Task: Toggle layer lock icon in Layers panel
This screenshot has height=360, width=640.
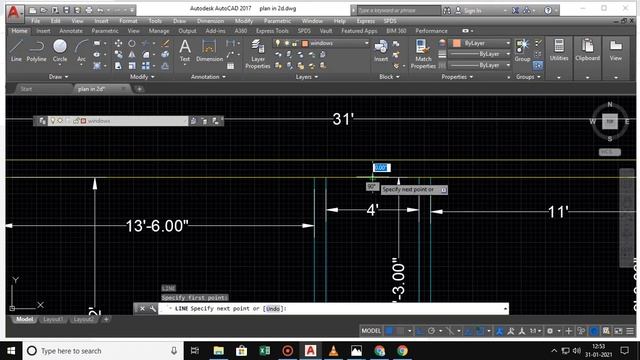Action: (295, 43)
